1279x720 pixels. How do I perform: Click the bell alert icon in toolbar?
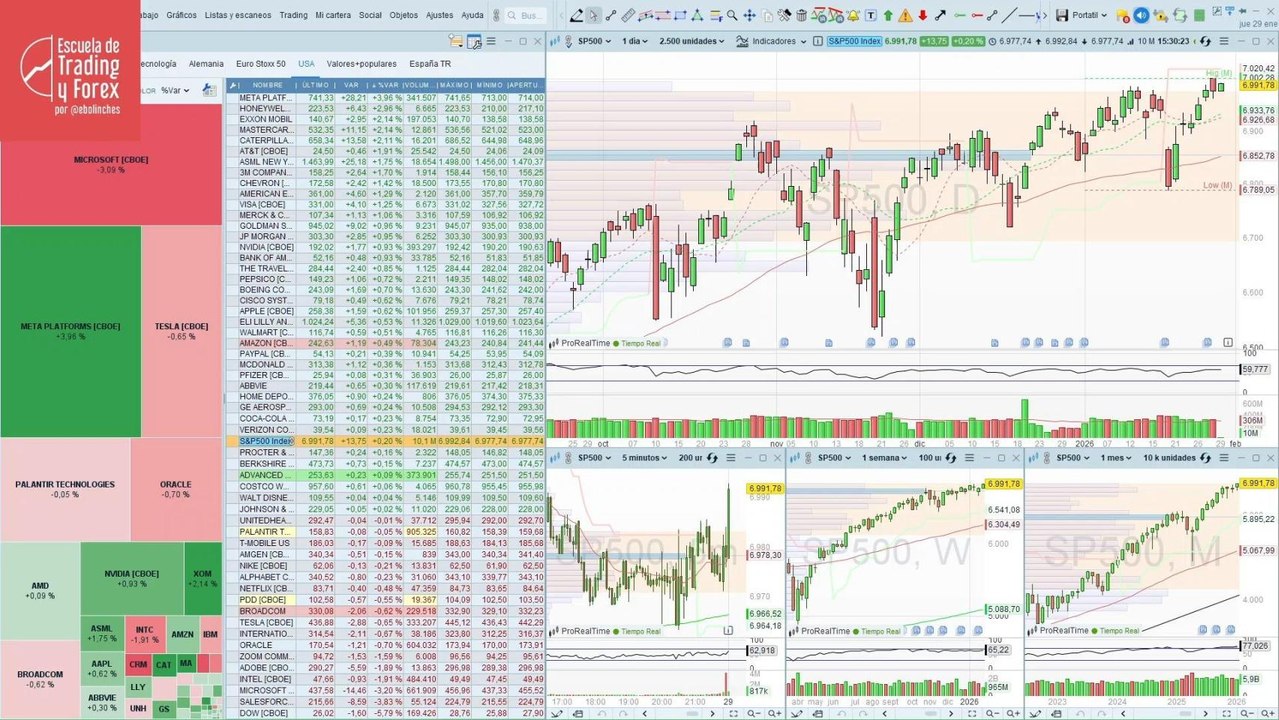coord(853,15)
